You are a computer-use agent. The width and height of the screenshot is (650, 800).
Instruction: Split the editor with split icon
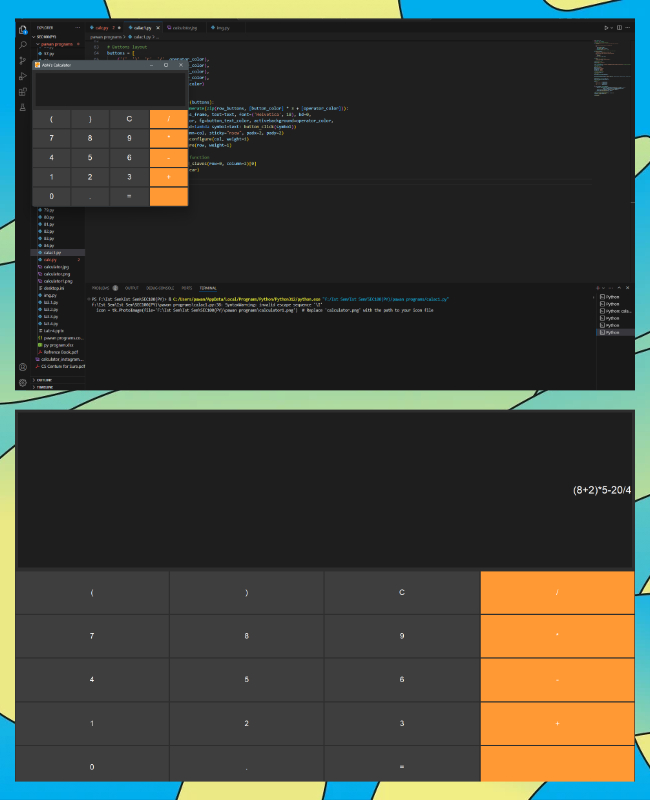click(619, 28)
